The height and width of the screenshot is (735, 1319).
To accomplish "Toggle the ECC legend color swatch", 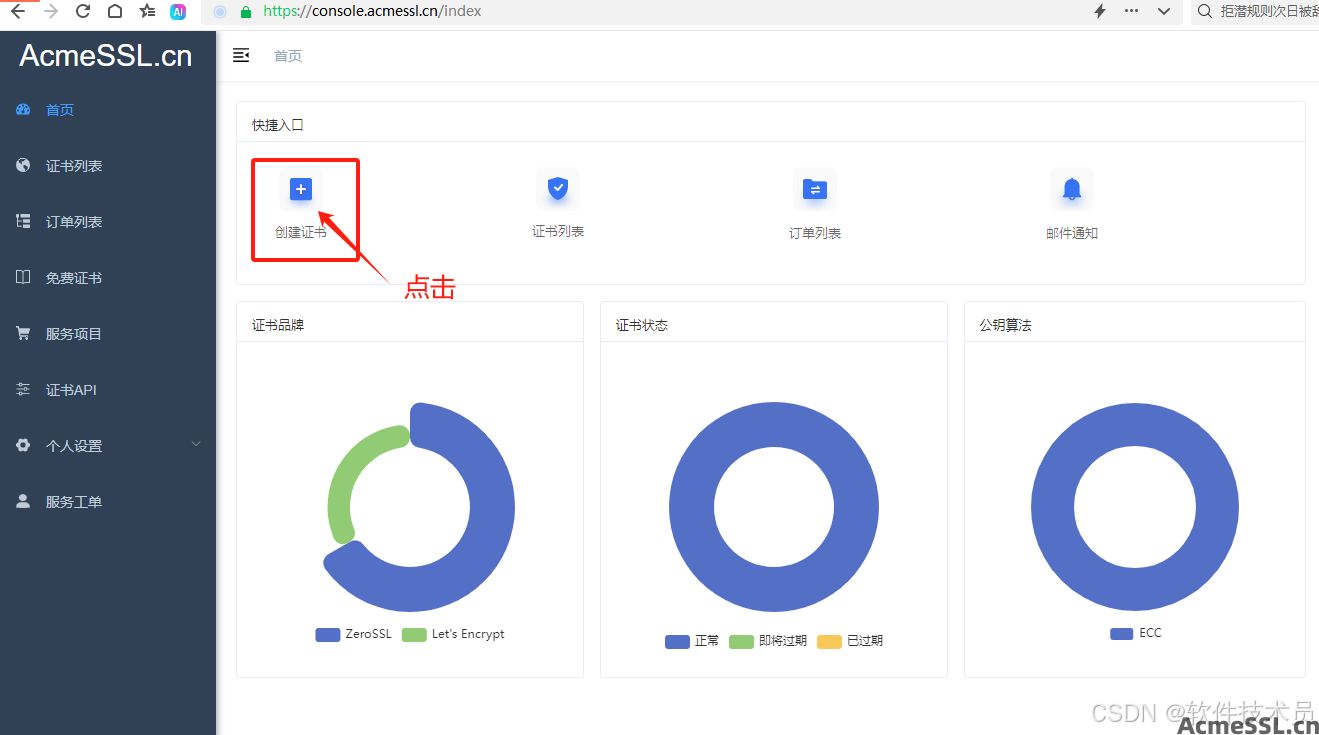I will (1121, 633).
